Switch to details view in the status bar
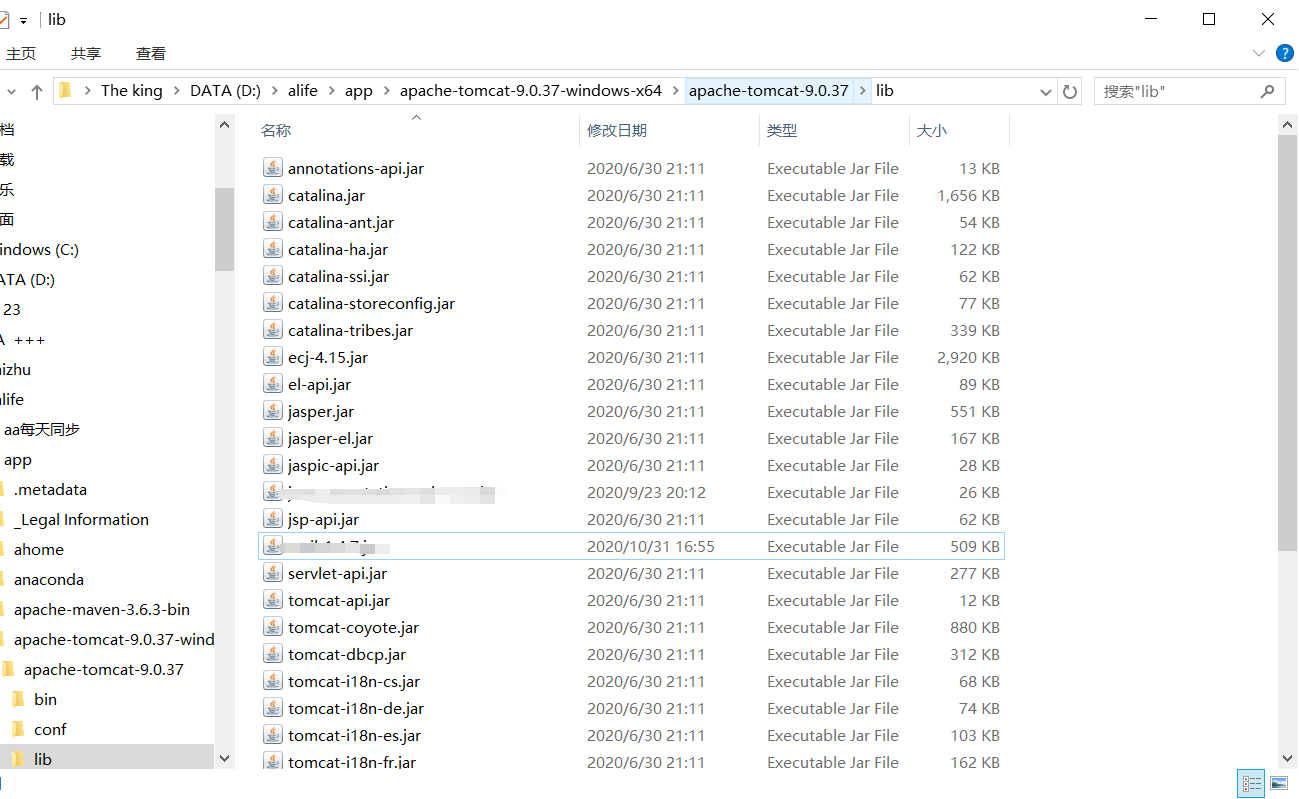 (1251, 783)
